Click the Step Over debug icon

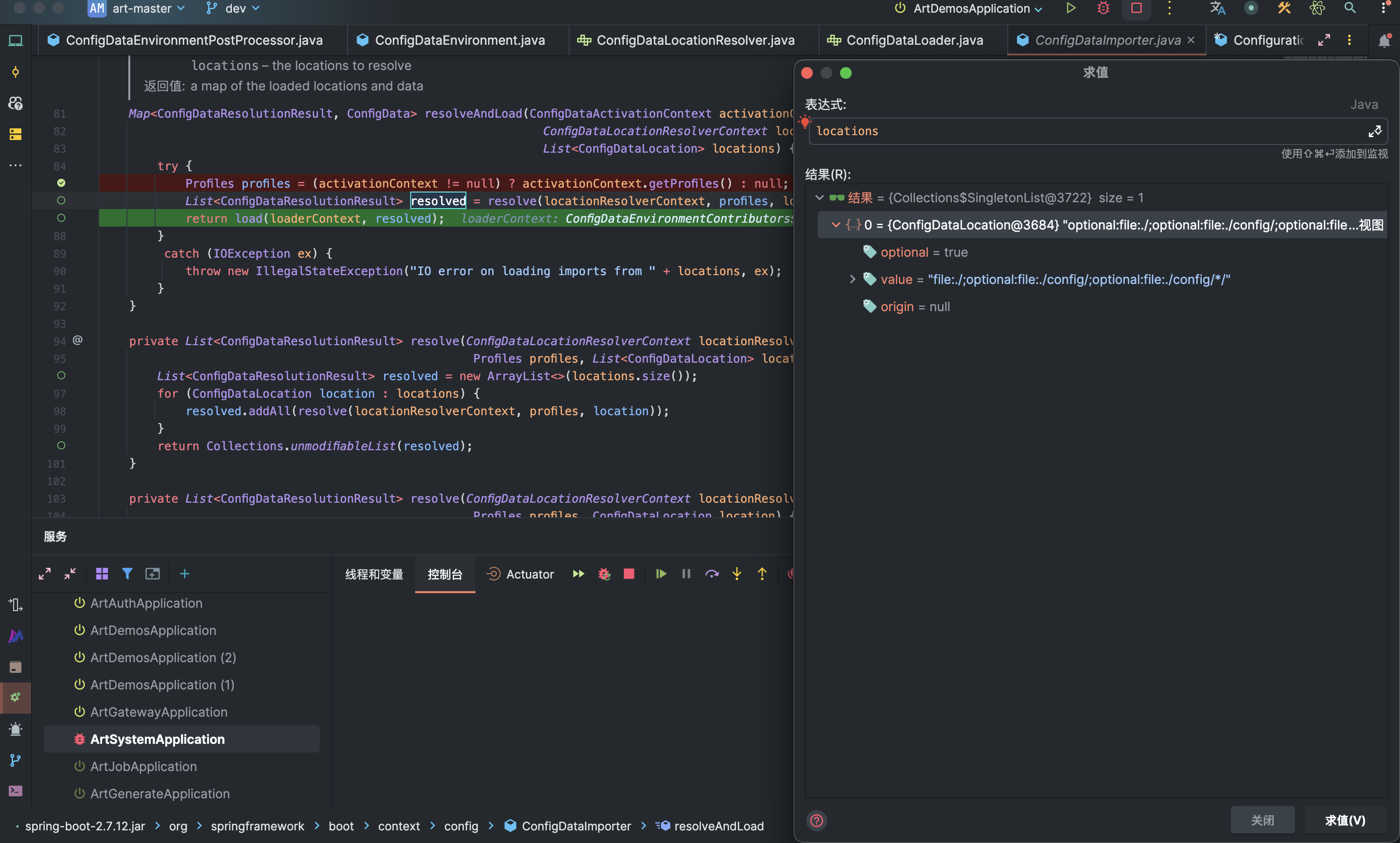coord(712,574)
